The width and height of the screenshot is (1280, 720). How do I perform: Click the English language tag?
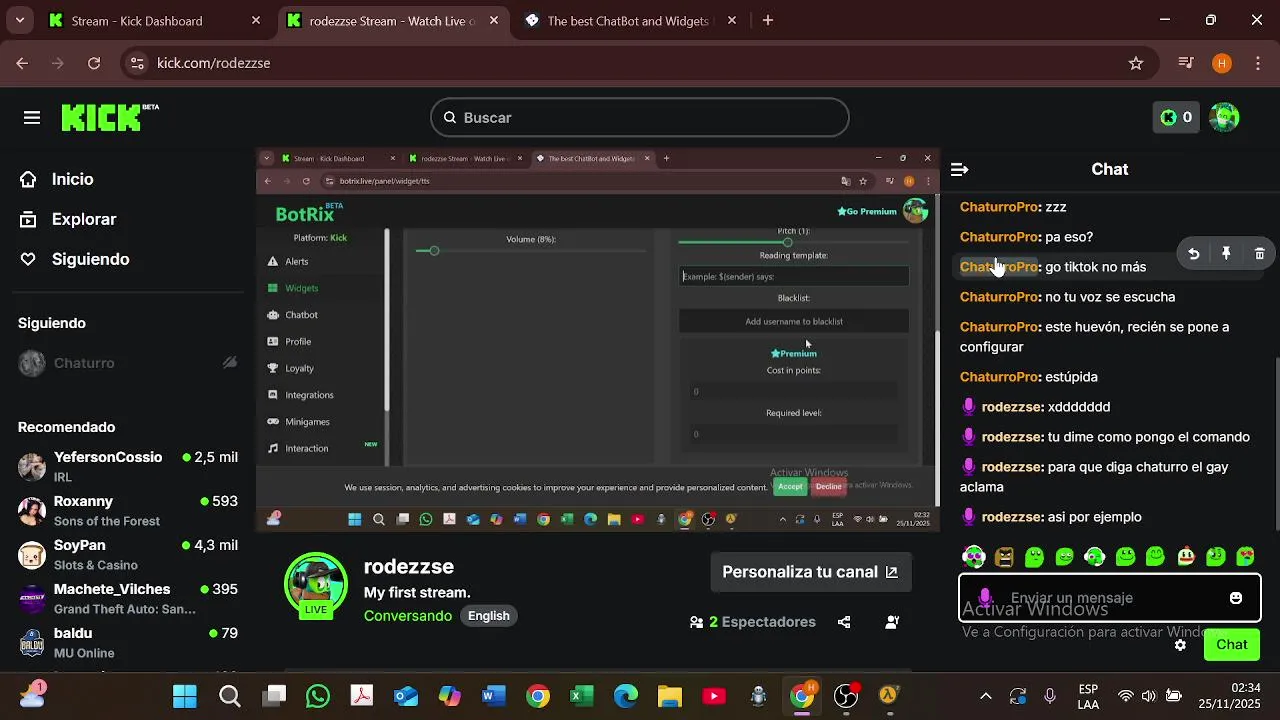[489, 616]
